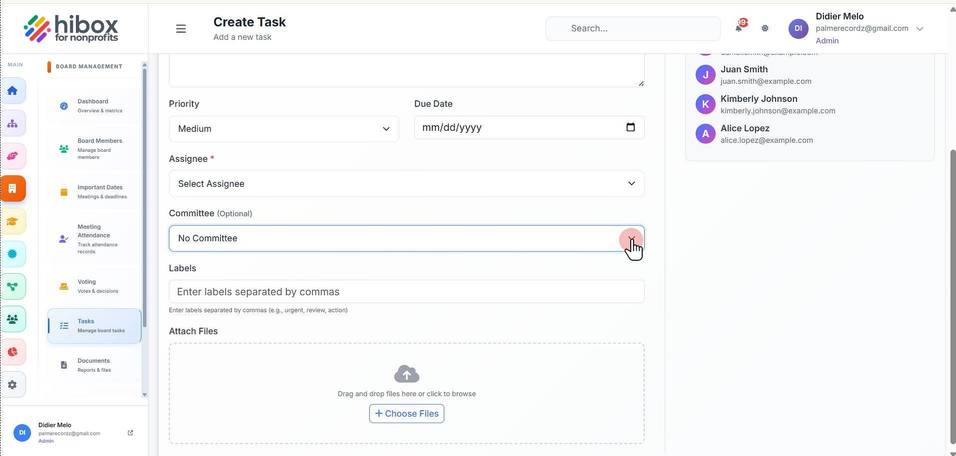Click alice.lopez@example.com text
Image resolution: width=956 pixels, height=456 pixels.
pyautogui.click(x=766, y=140)
